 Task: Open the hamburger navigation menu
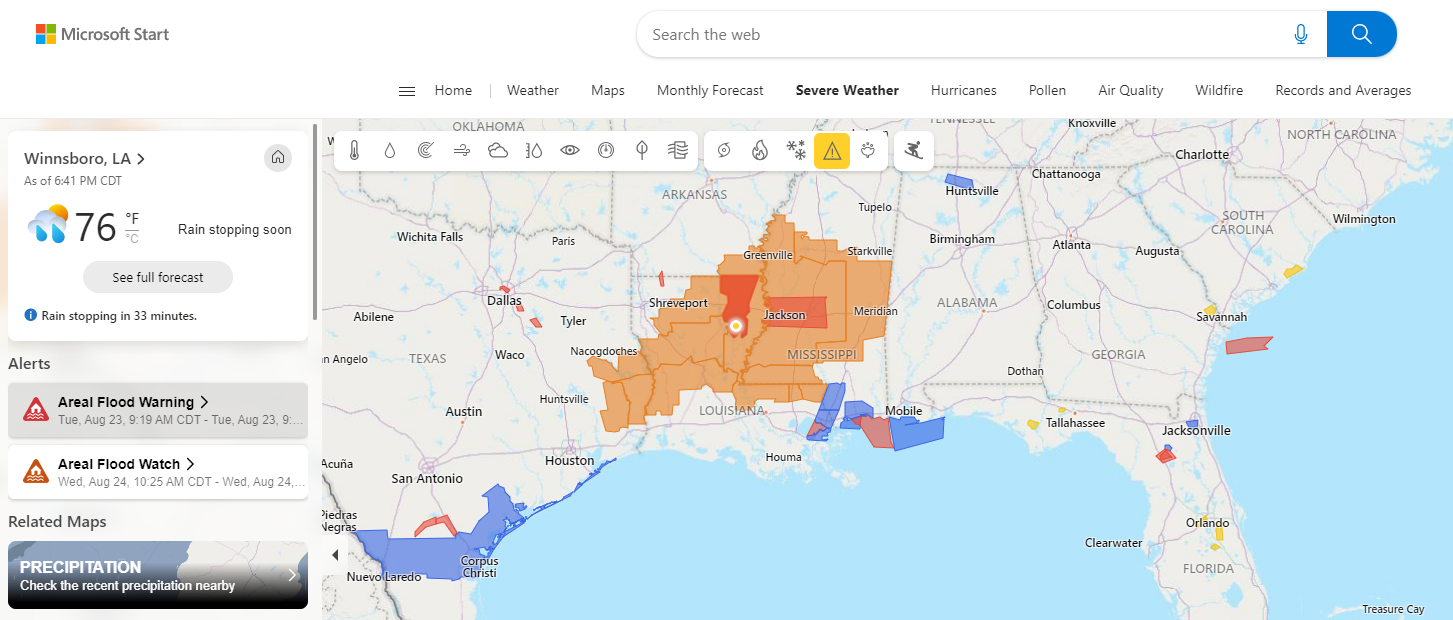point(407,91)
